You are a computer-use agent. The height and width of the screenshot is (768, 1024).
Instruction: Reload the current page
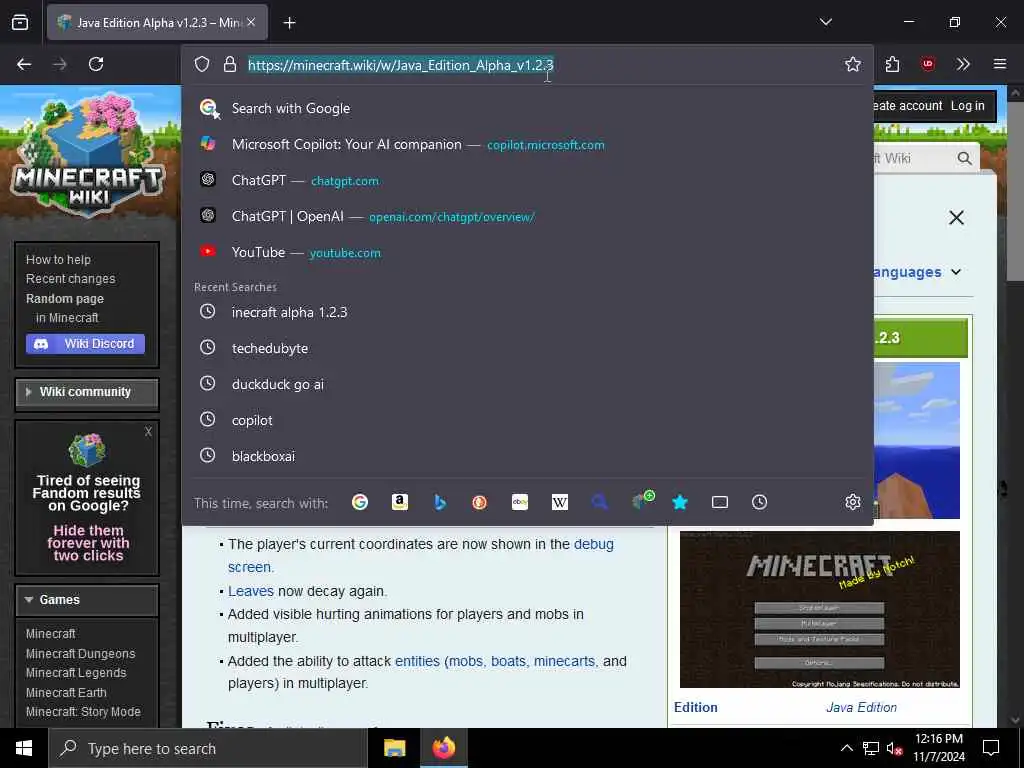tap(96, 64)
